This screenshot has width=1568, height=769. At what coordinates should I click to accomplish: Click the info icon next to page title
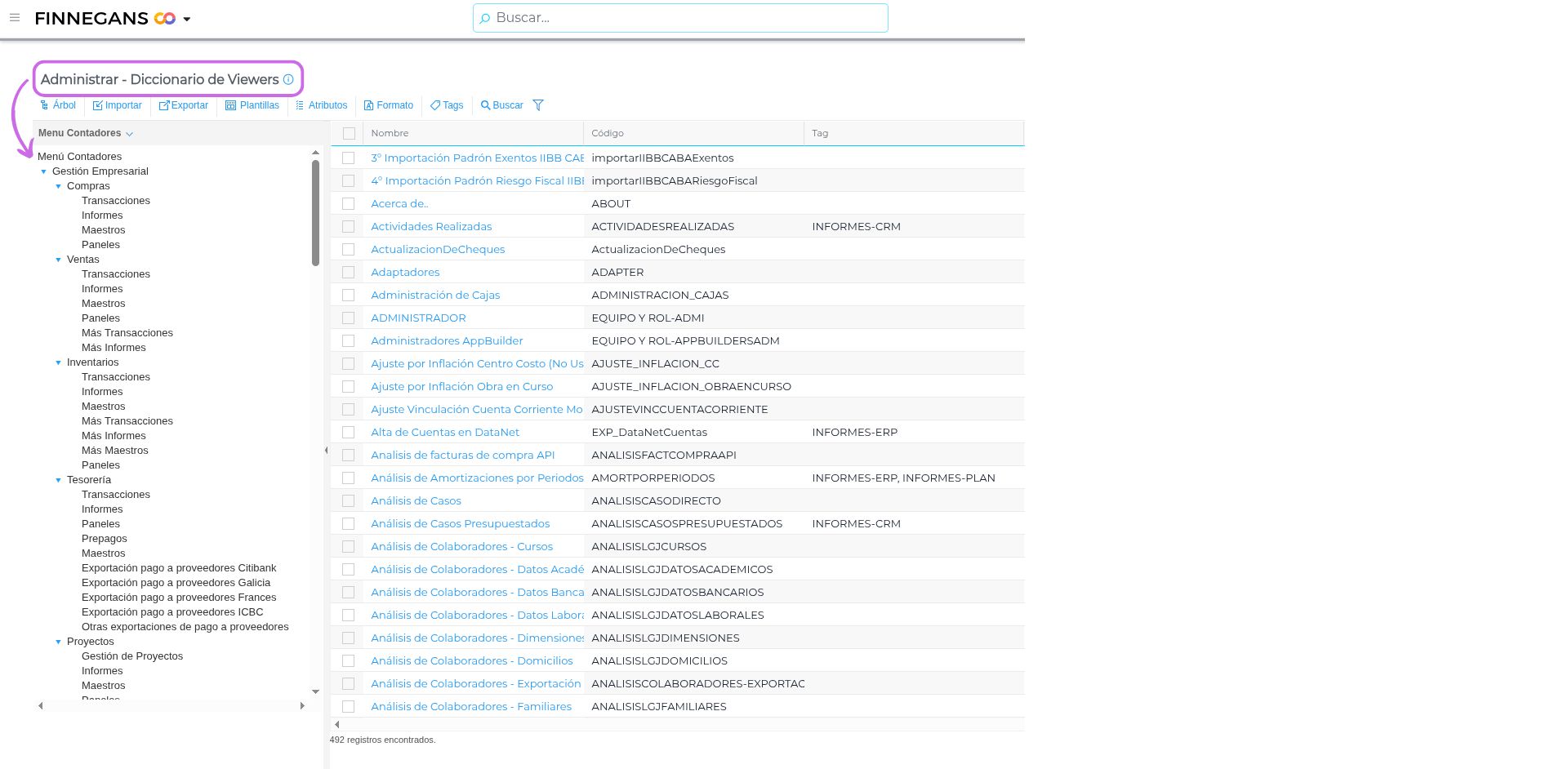point(288,79)
